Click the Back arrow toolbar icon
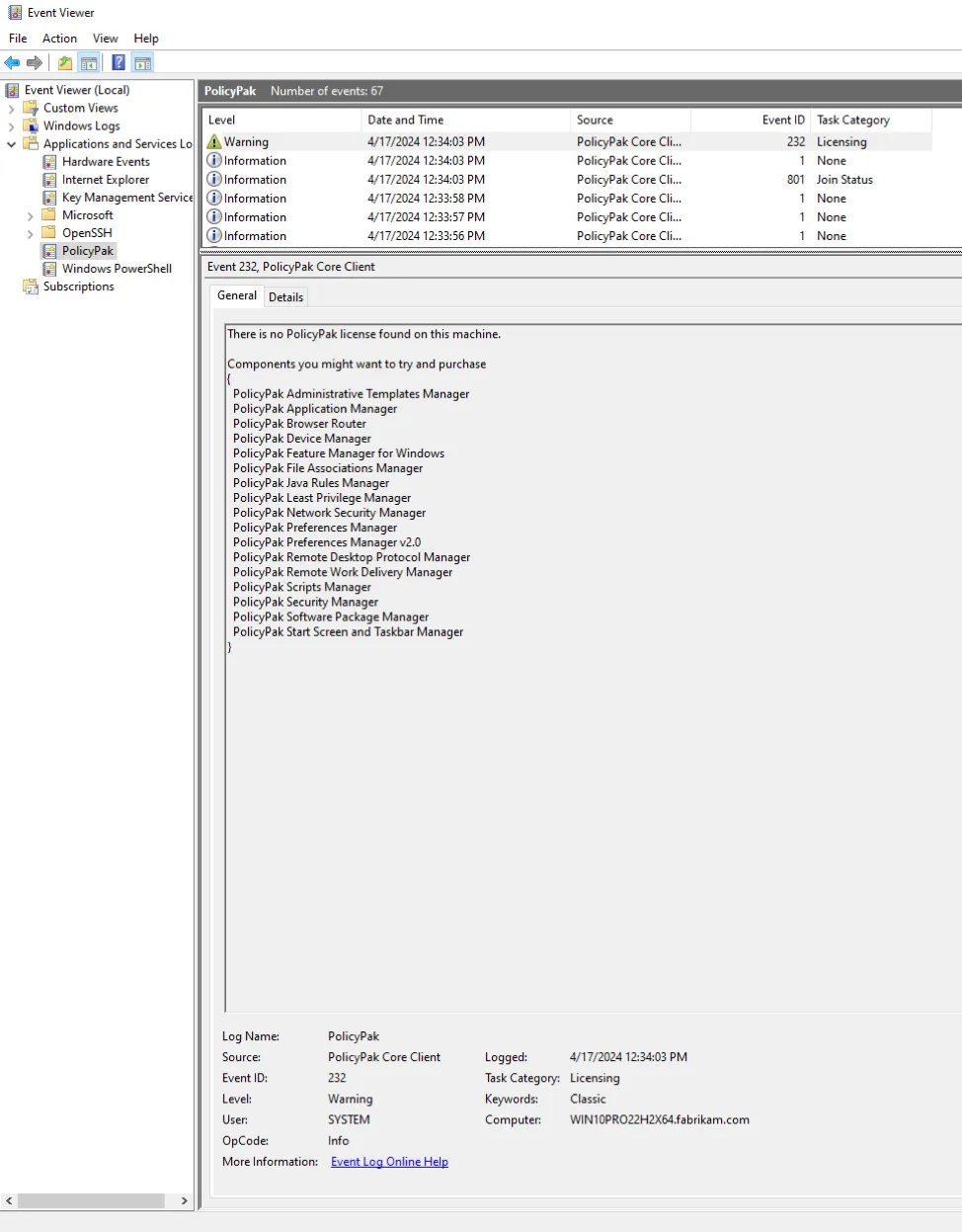The image size is (962, 1232). point(12,63)
